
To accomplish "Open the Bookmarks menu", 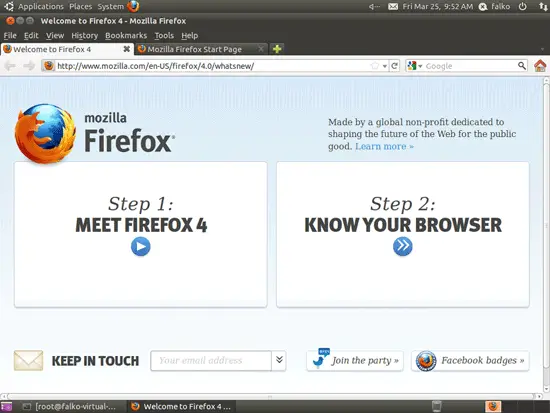I will coord(126,35).
